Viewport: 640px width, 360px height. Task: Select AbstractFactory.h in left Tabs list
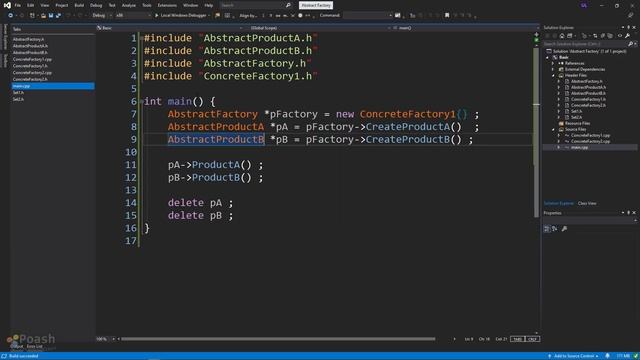28,40
